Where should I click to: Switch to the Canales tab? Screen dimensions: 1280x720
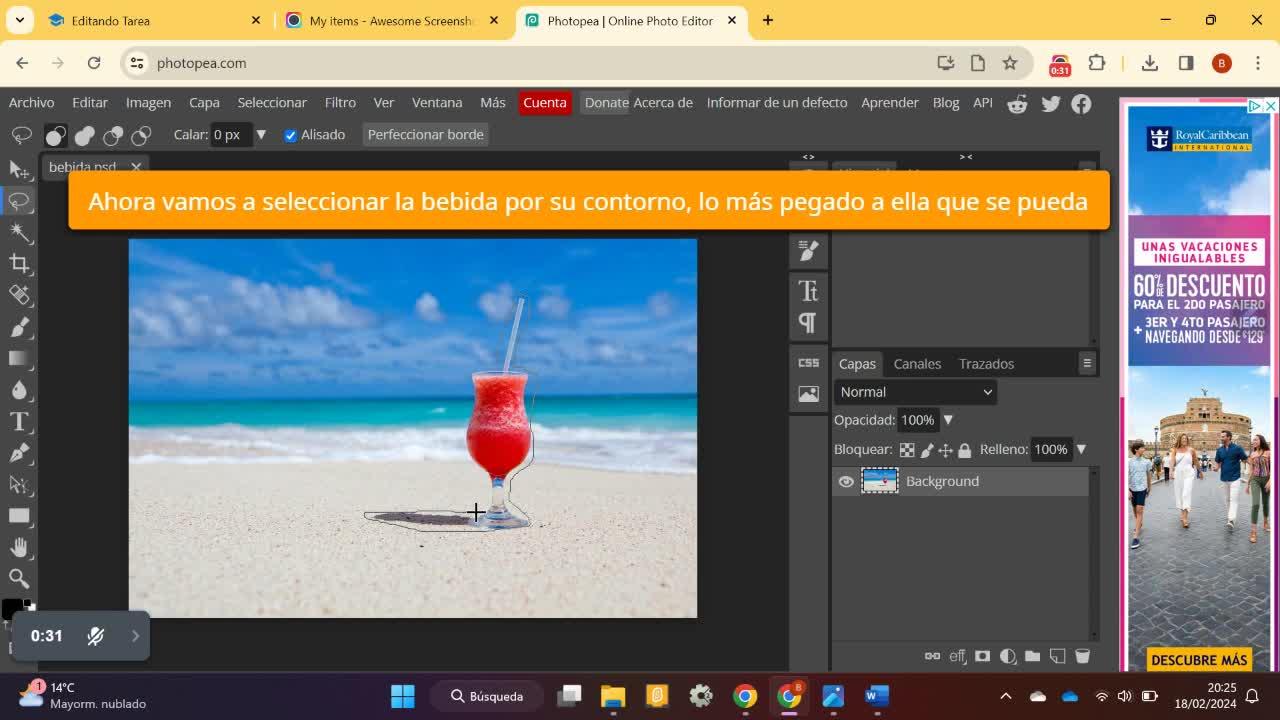(916, 363)
